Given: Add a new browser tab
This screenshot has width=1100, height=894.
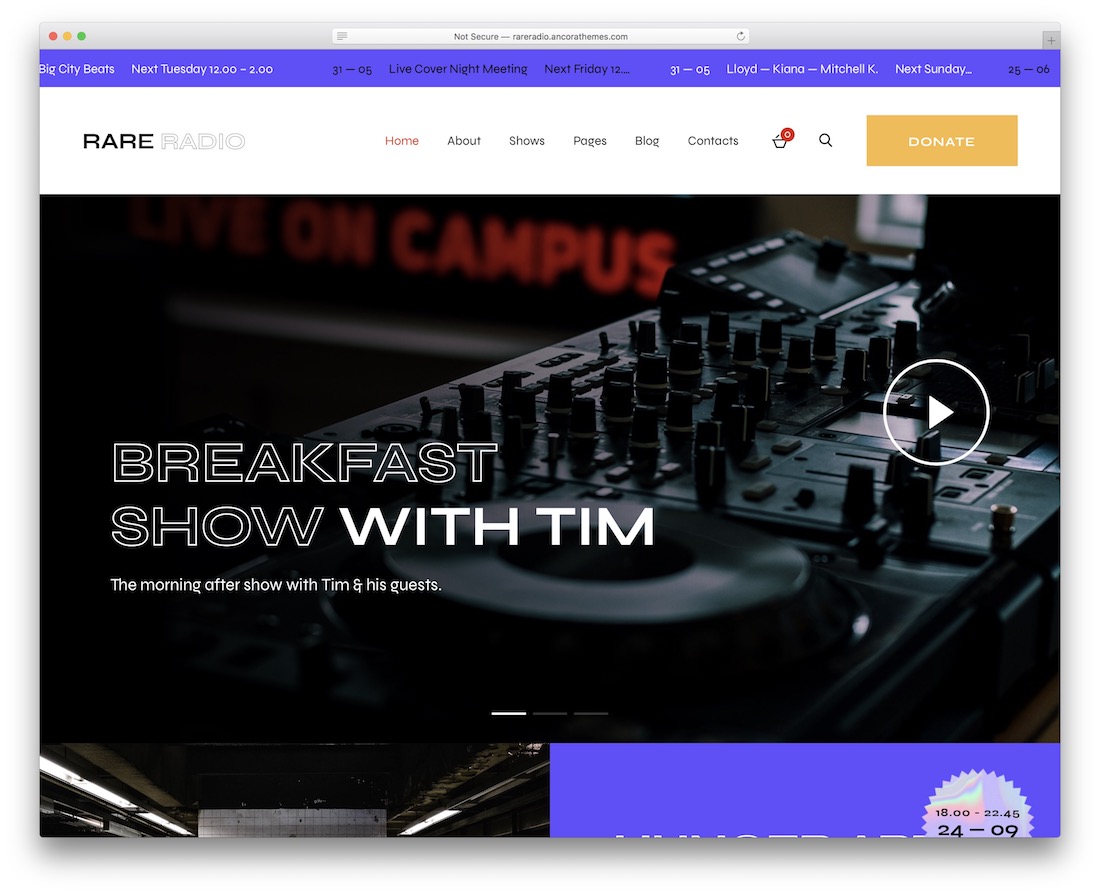Looking at the screenshot, I should tap(1051, 41).
